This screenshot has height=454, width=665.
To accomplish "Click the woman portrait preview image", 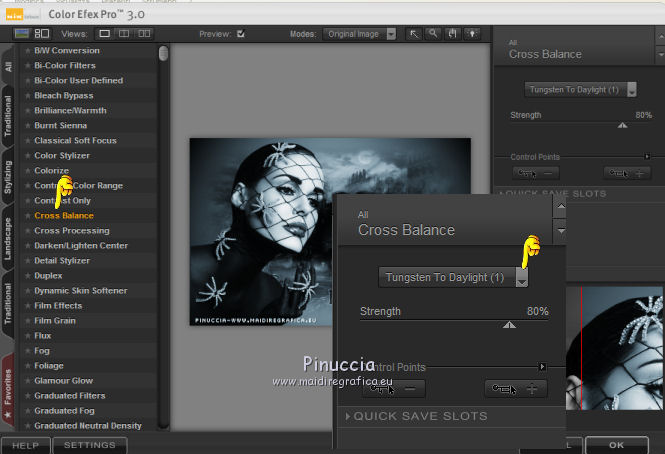I will (261, 231).
